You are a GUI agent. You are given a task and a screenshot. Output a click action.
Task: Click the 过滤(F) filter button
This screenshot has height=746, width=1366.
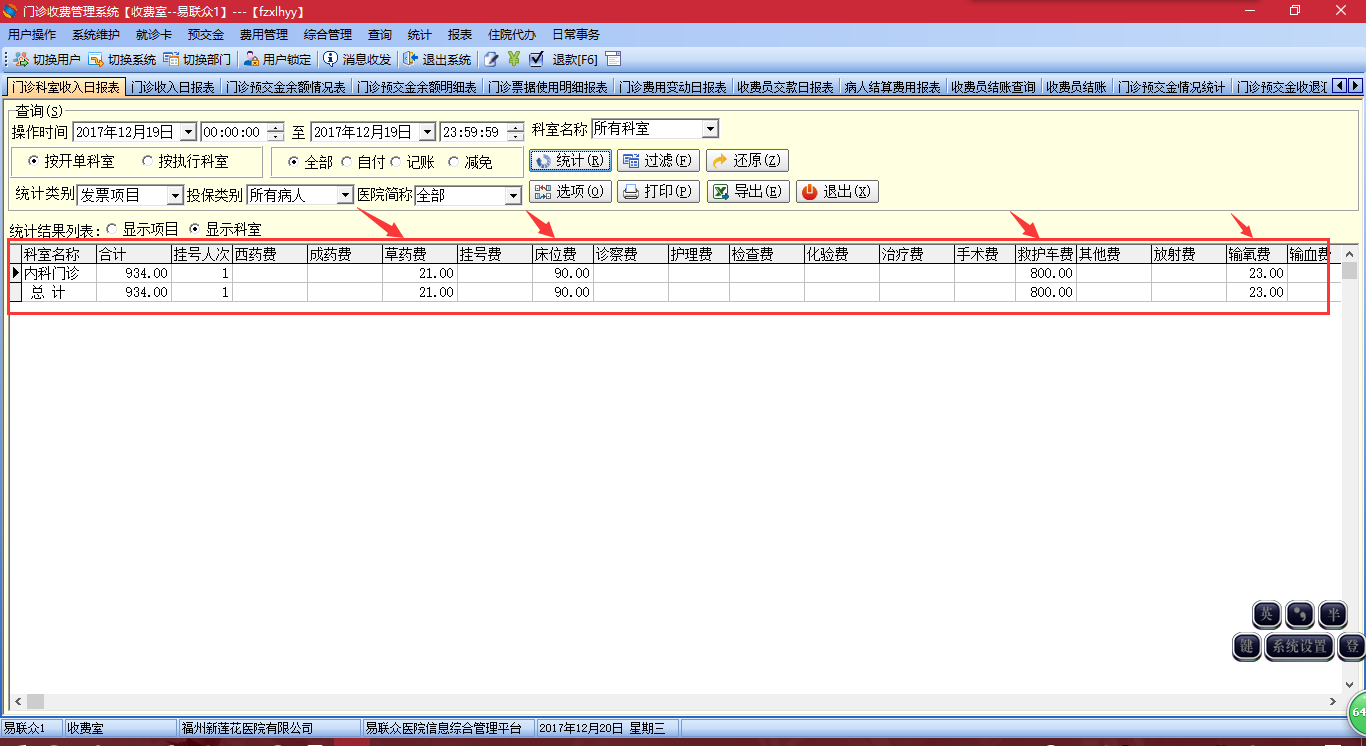(x=658, y=160)
